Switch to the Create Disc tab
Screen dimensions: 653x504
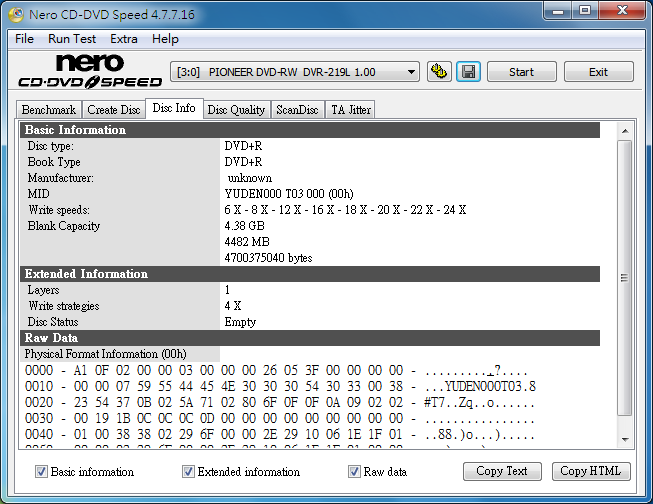[x=114, y=110]
